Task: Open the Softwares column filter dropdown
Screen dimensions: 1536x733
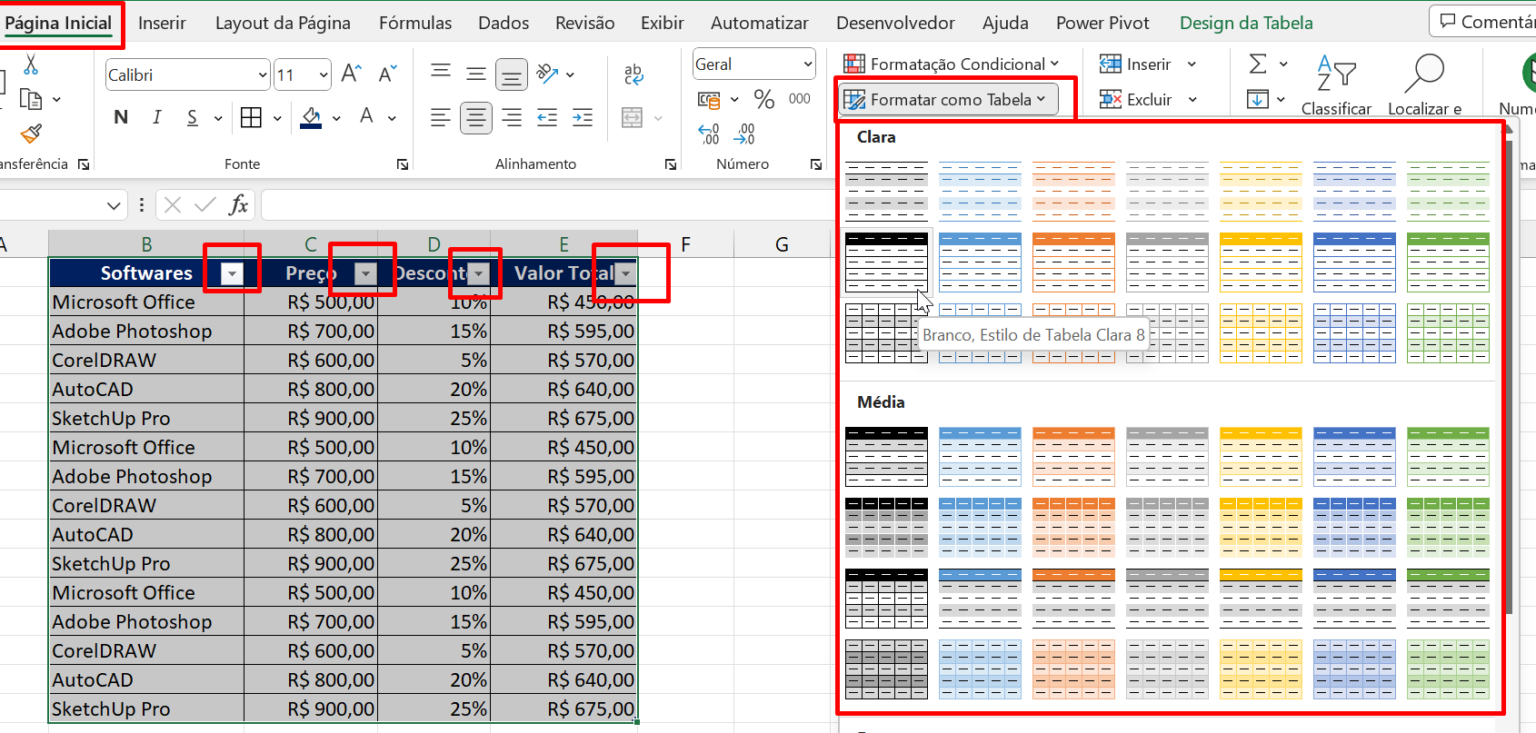Action: tap(232, 274)
